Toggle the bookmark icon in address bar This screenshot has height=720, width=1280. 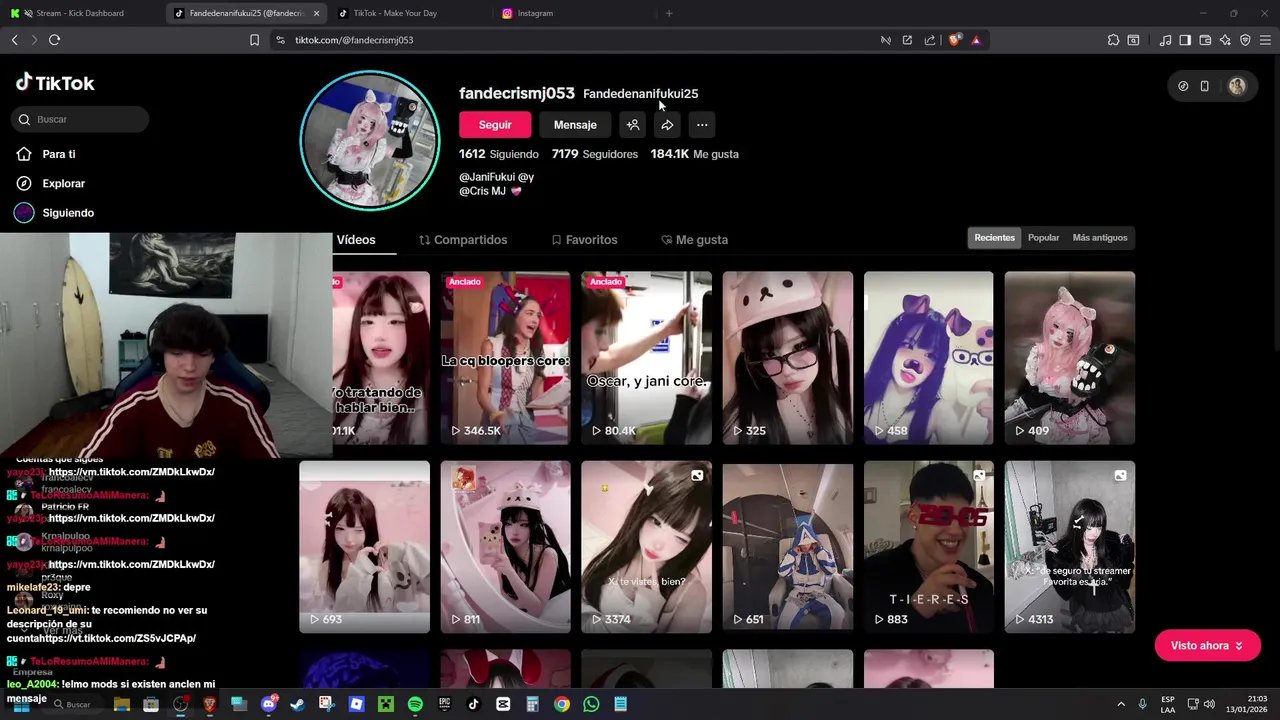click(x=254, y=40)
